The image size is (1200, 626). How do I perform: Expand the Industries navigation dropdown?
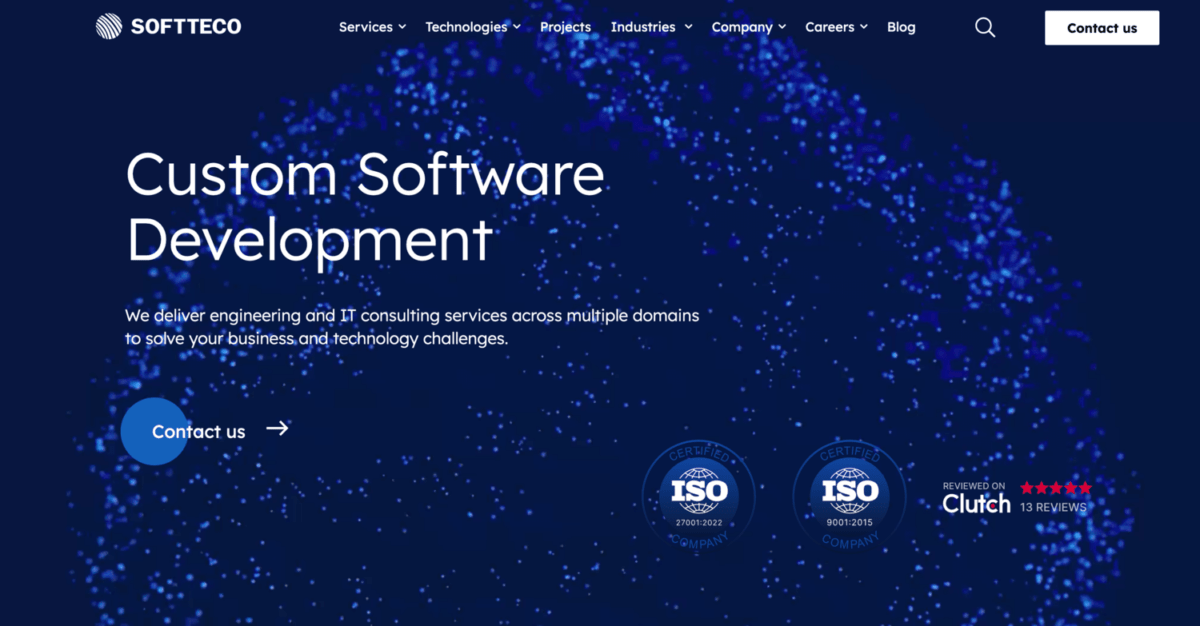click(x=644, y=27)
